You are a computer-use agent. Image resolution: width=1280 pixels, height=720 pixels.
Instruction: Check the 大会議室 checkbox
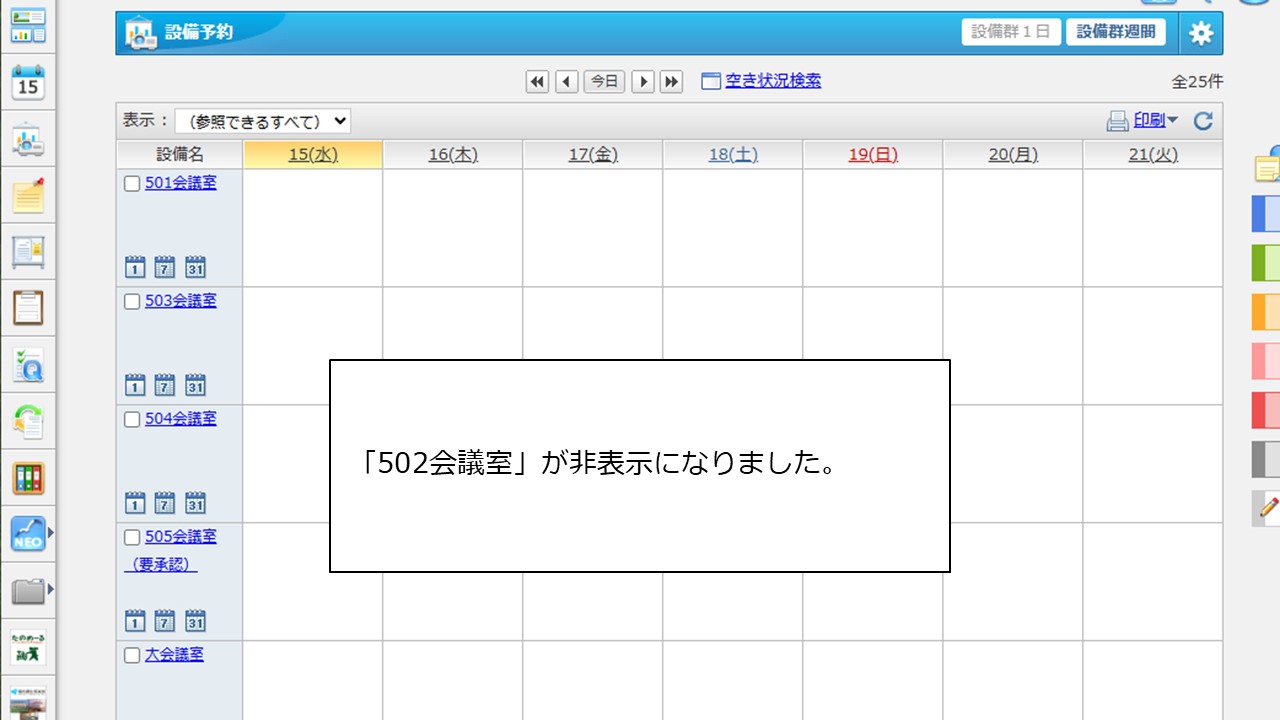point(131,654)
